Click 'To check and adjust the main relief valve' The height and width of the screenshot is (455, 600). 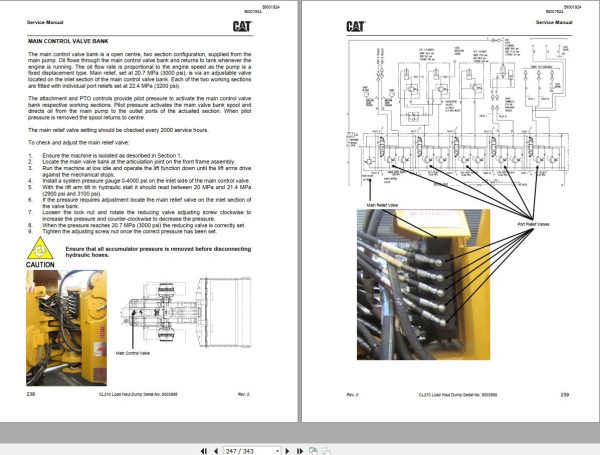click(78, 142)
